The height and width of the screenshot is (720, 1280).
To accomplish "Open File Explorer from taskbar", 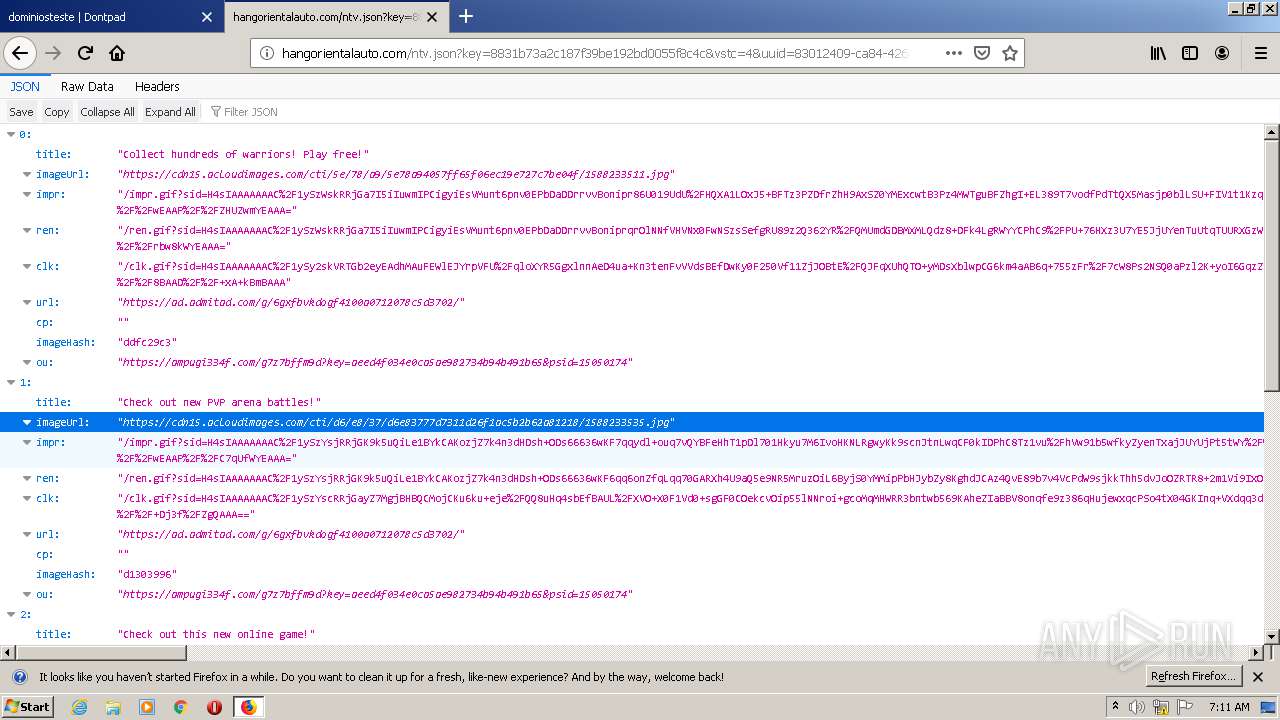I will coord(113,707).
